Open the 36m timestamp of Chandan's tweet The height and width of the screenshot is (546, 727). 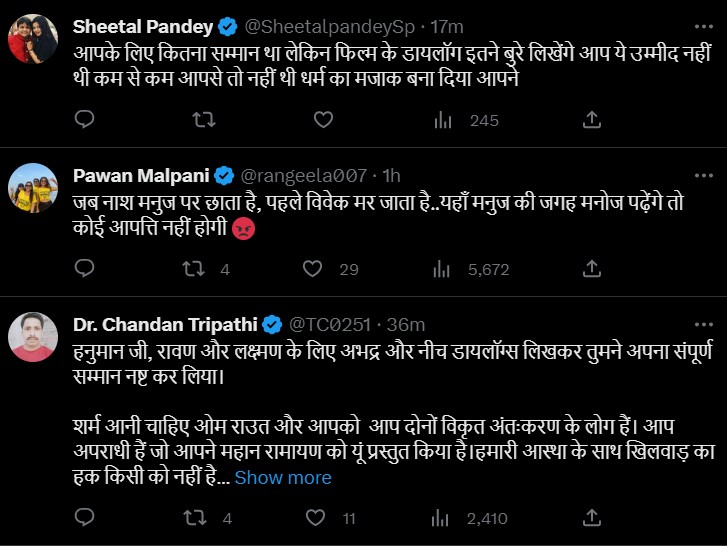[404, 324]
